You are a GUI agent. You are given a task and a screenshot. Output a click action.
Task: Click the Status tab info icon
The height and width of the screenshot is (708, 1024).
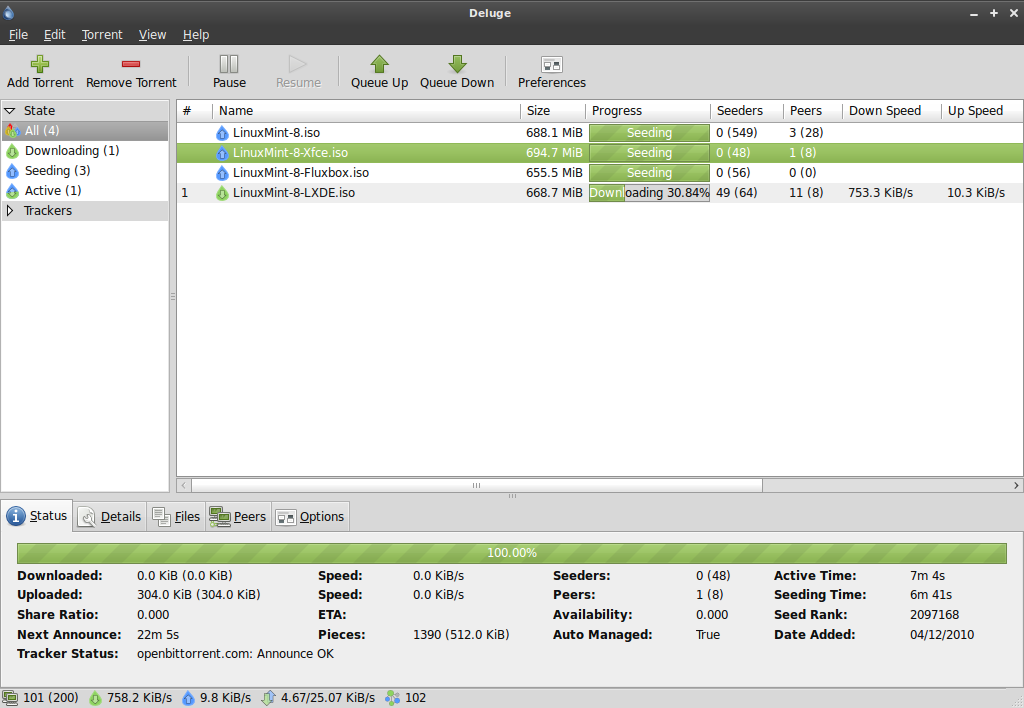16,516
